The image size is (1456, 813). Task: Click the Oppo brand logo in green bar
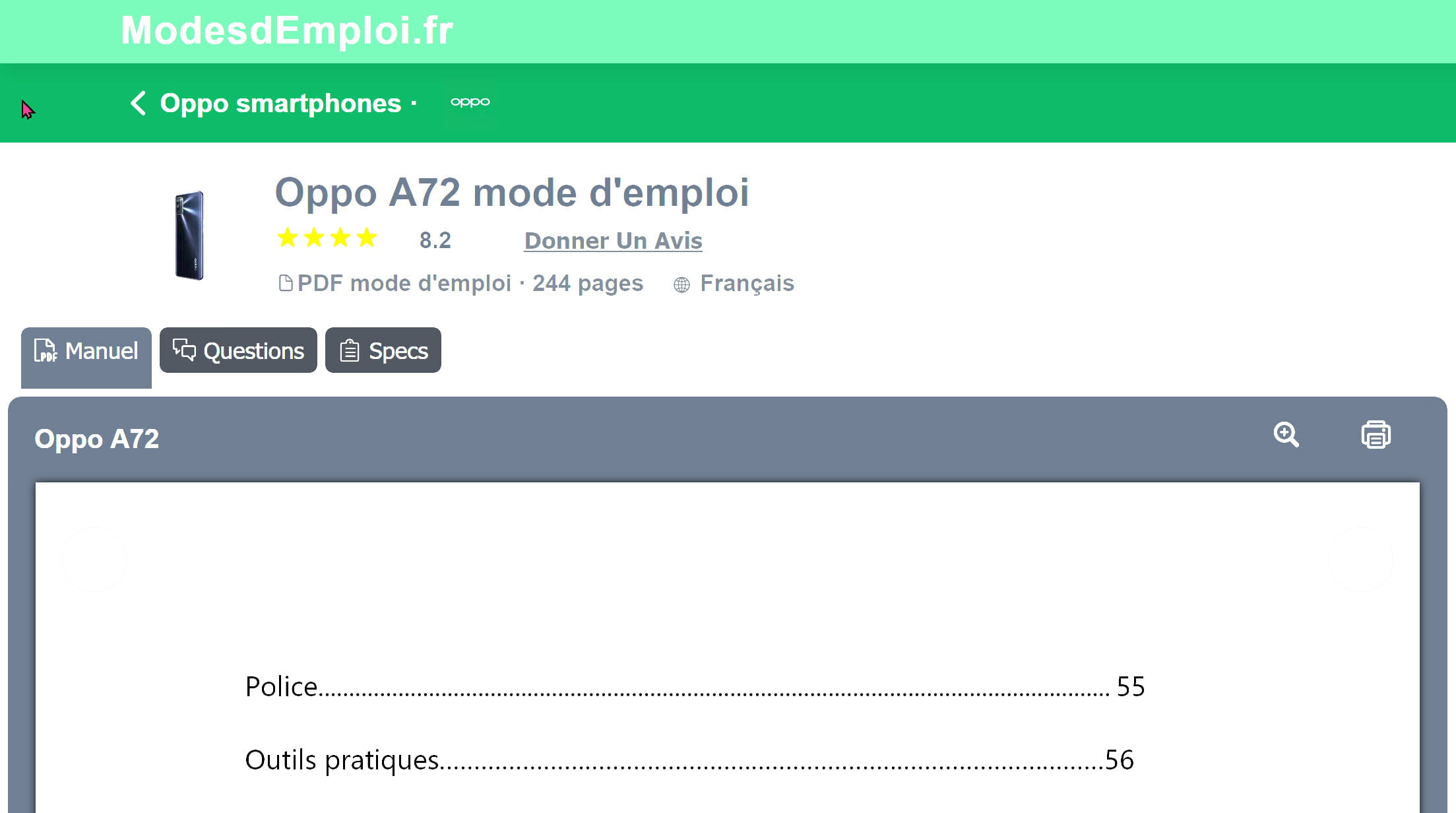pos(470,102)
